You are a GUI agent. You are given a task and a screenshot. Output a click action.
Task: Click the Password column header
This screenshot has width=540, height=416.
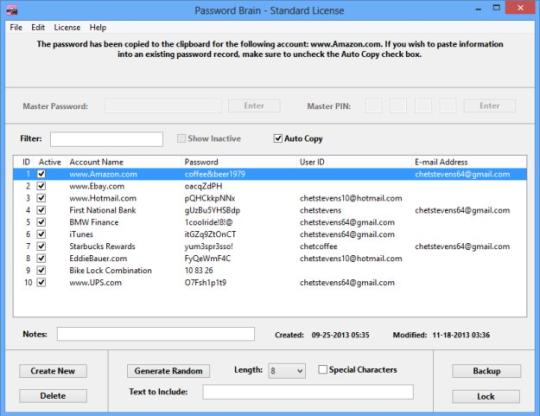[201, 162]
